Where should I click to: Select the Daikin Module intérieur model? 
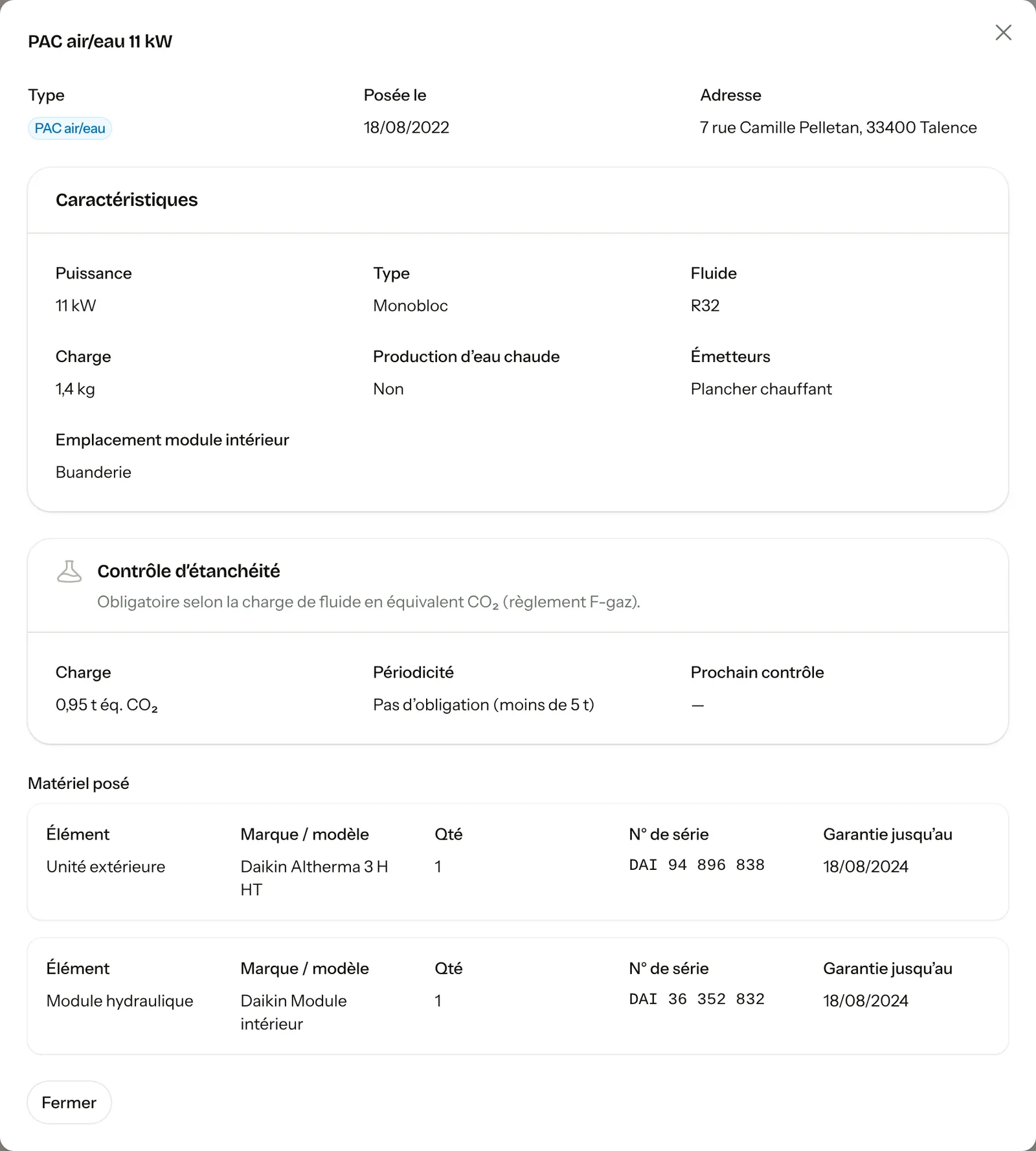tap(294, 1012)
